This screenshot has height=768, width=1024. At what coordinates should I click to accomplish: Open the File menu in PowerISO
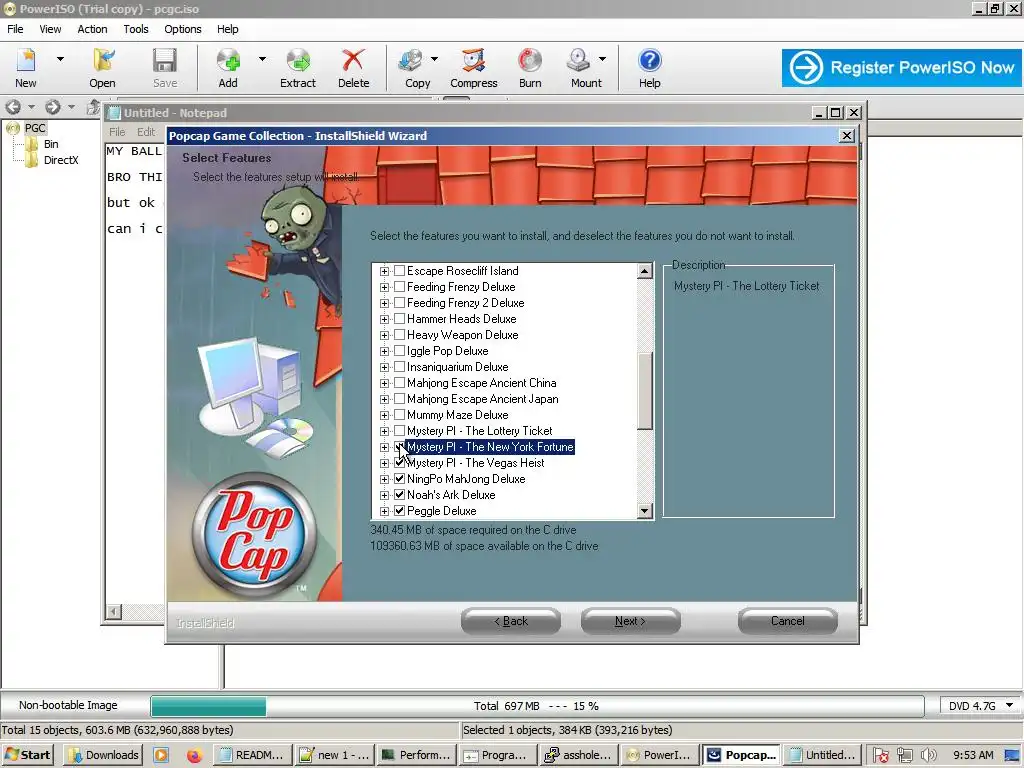tap(15, 29)
